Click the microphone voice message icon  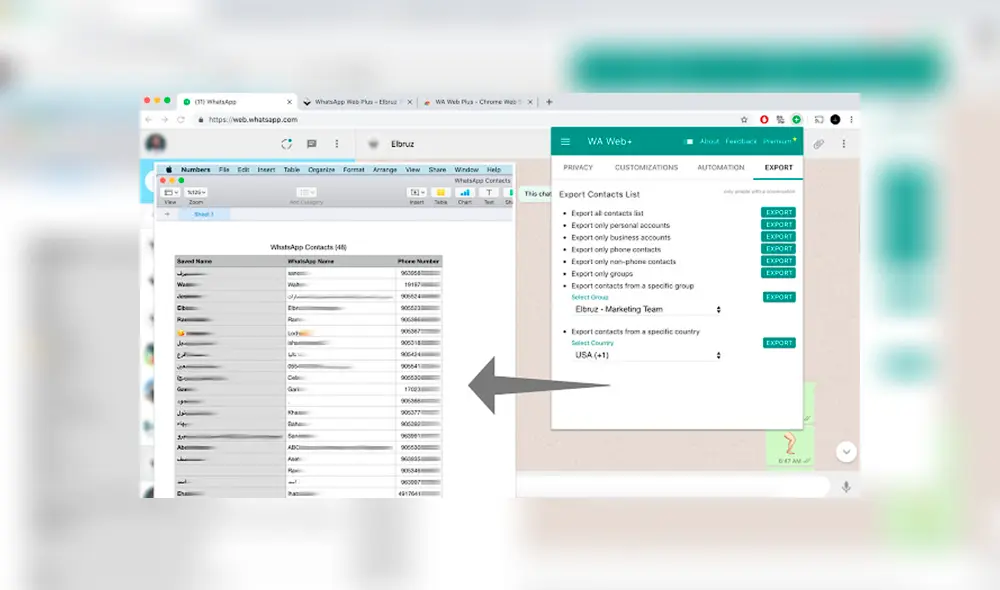click(x=846, y=487)
